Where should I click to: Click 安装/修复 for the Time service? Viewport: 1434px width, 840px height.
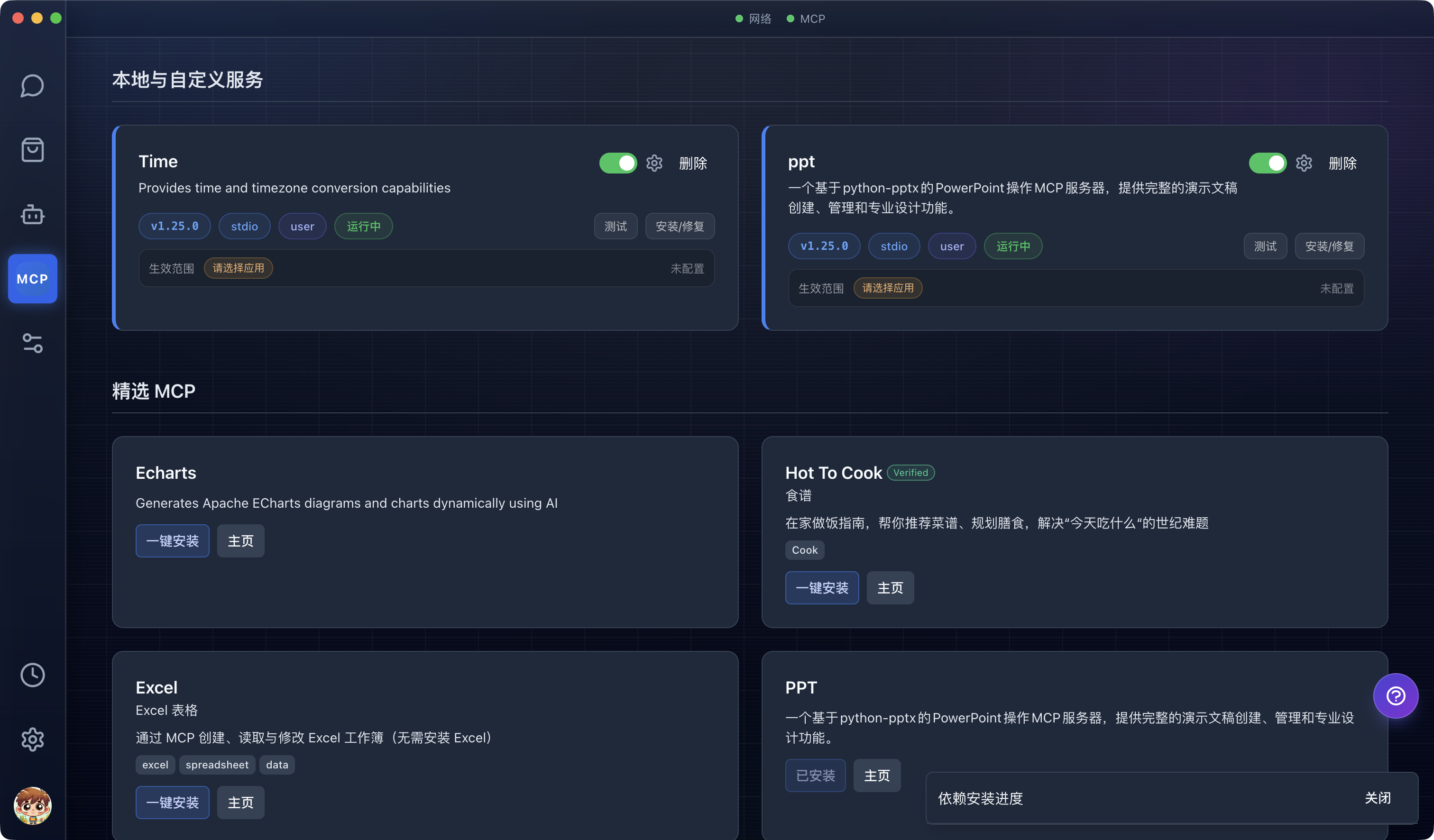[680, 226]
